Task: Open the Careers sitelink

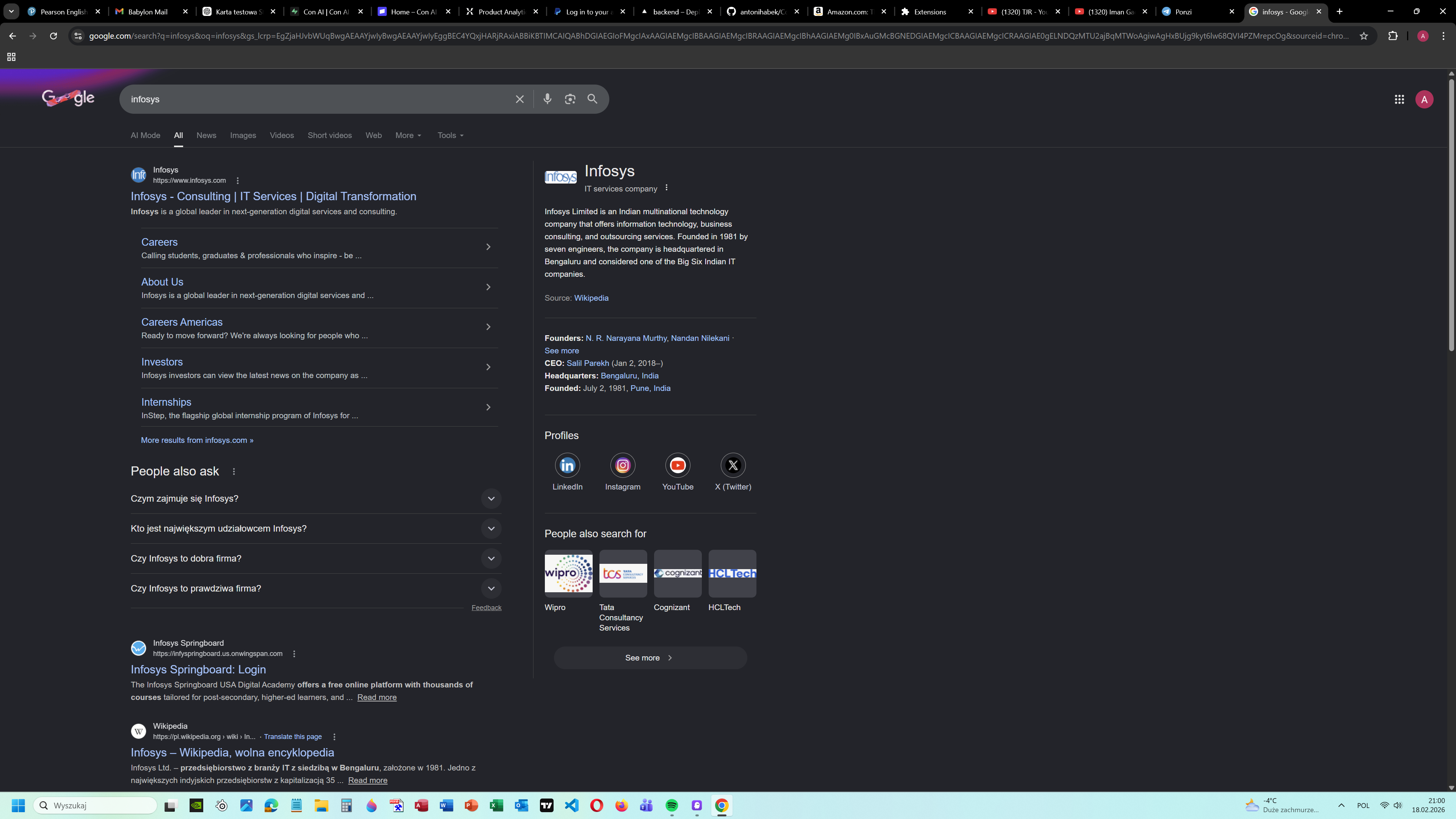Action: [159, 242]
